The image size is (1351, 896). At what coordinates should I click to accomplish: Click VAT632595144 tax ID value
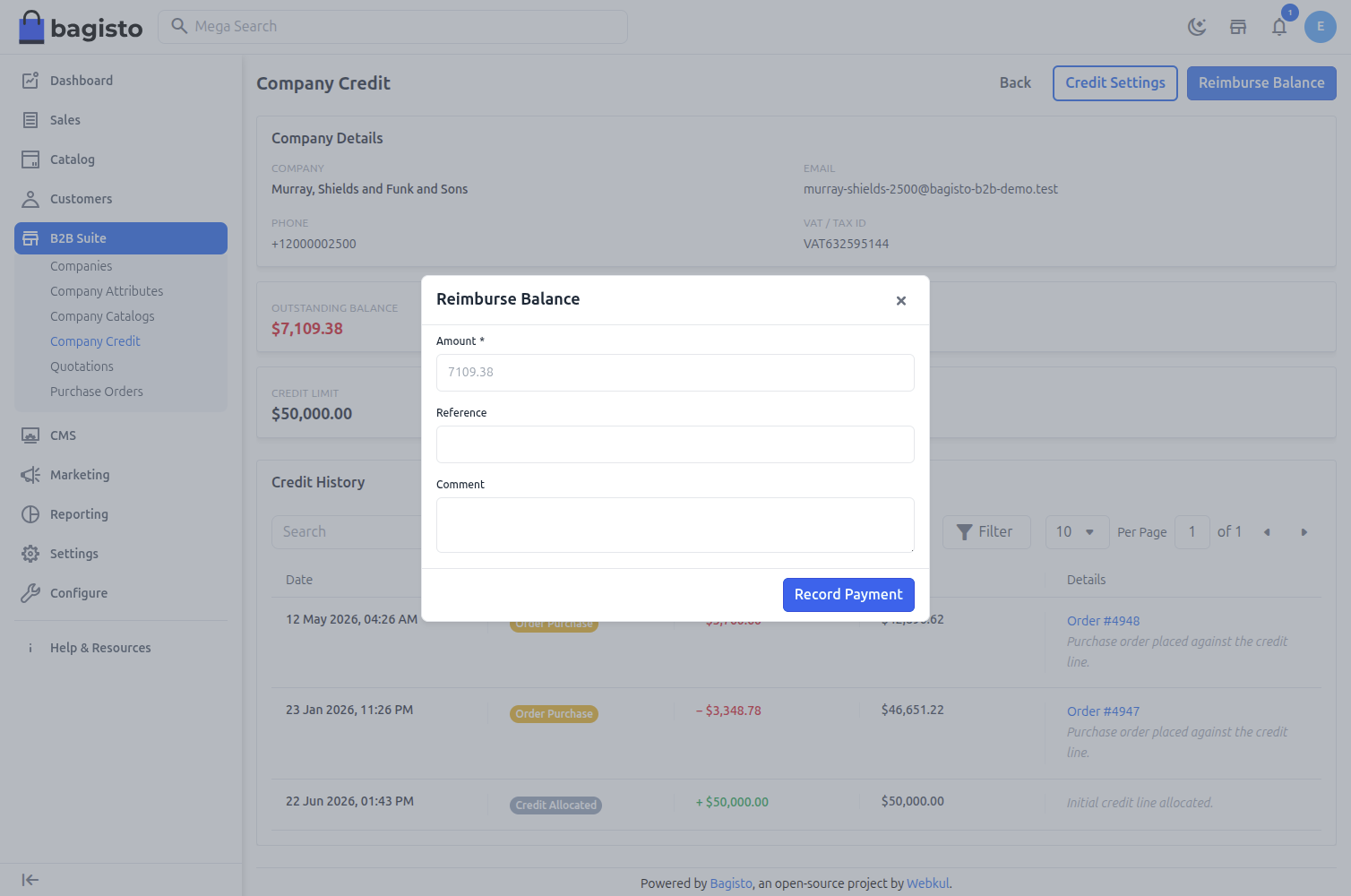(846, 244)
